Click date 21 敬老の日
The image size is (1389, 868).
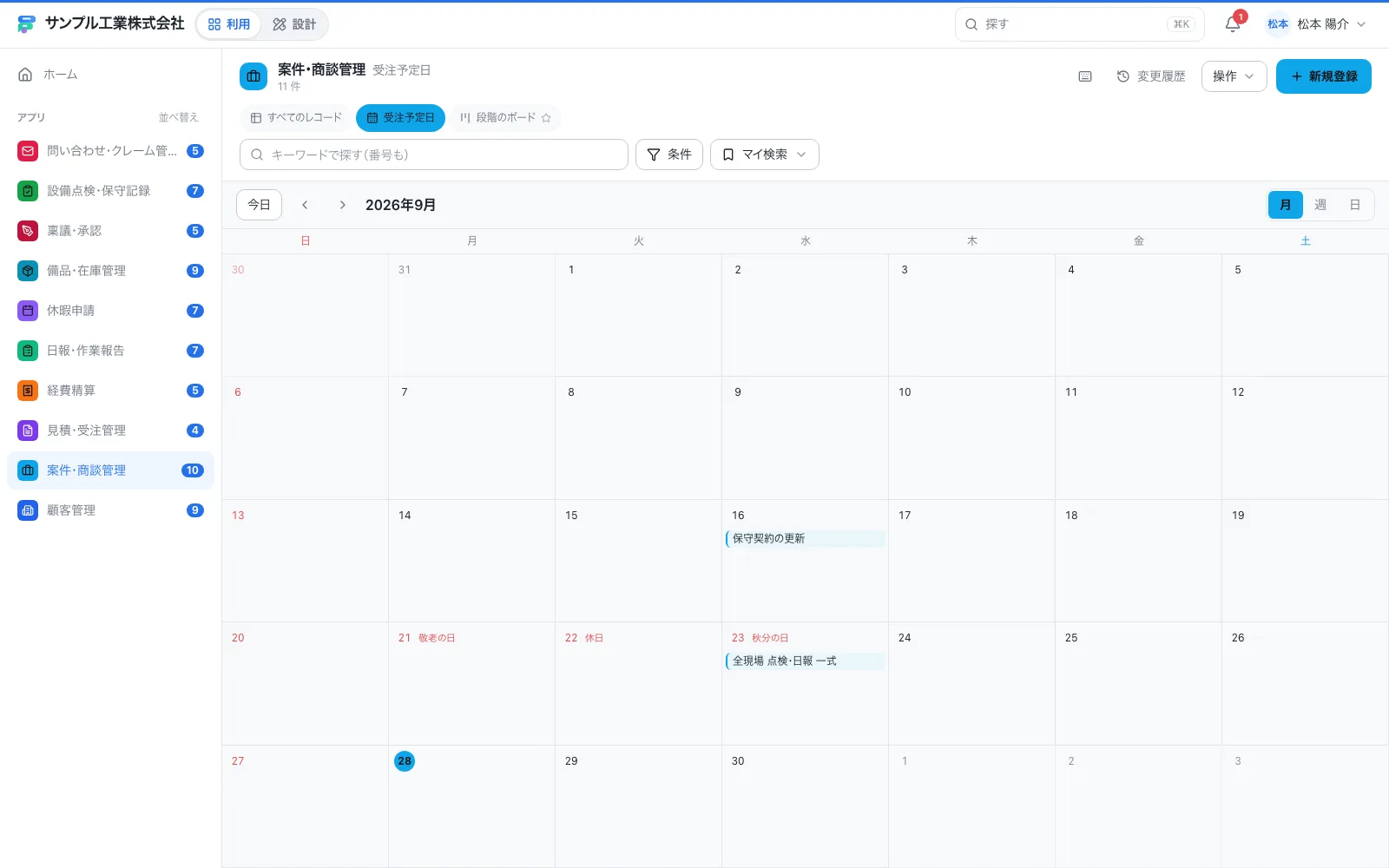426,638
